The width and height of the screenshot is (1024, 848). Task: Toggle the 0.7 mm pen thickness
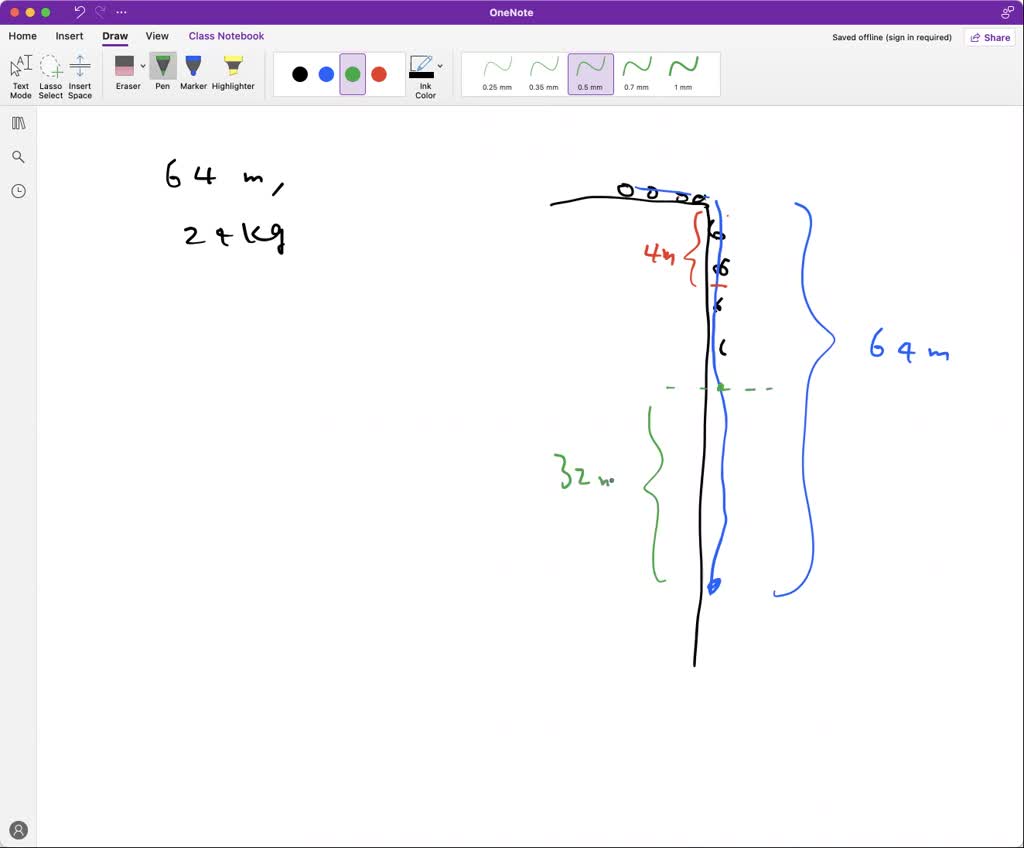pos(636,74)
